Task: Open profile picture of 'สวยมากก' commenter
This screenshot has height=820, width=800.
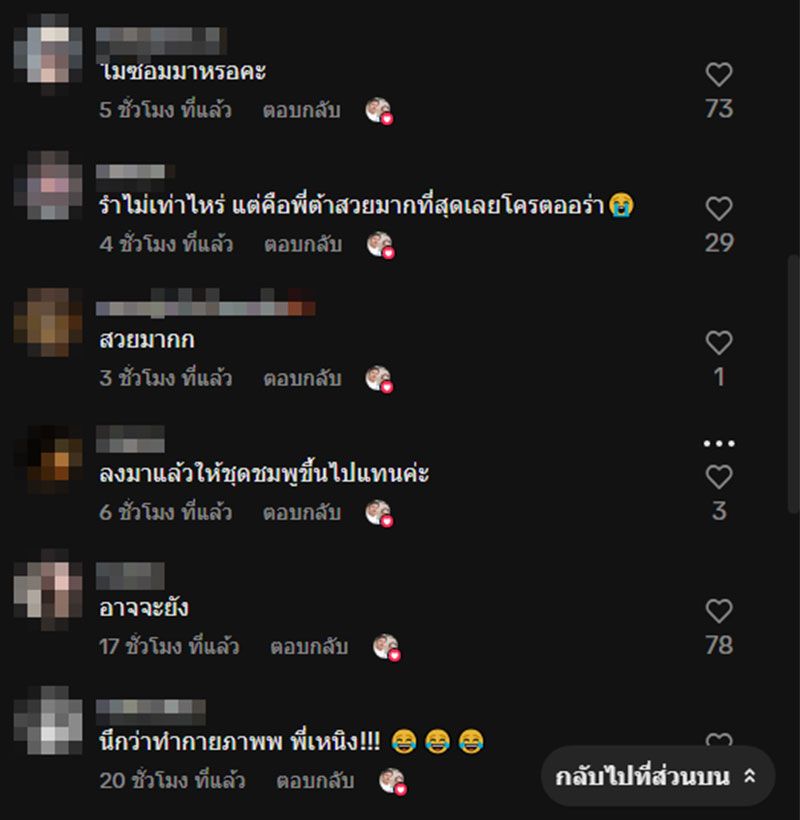Action: pyautogui.click(x=48, y=322)
